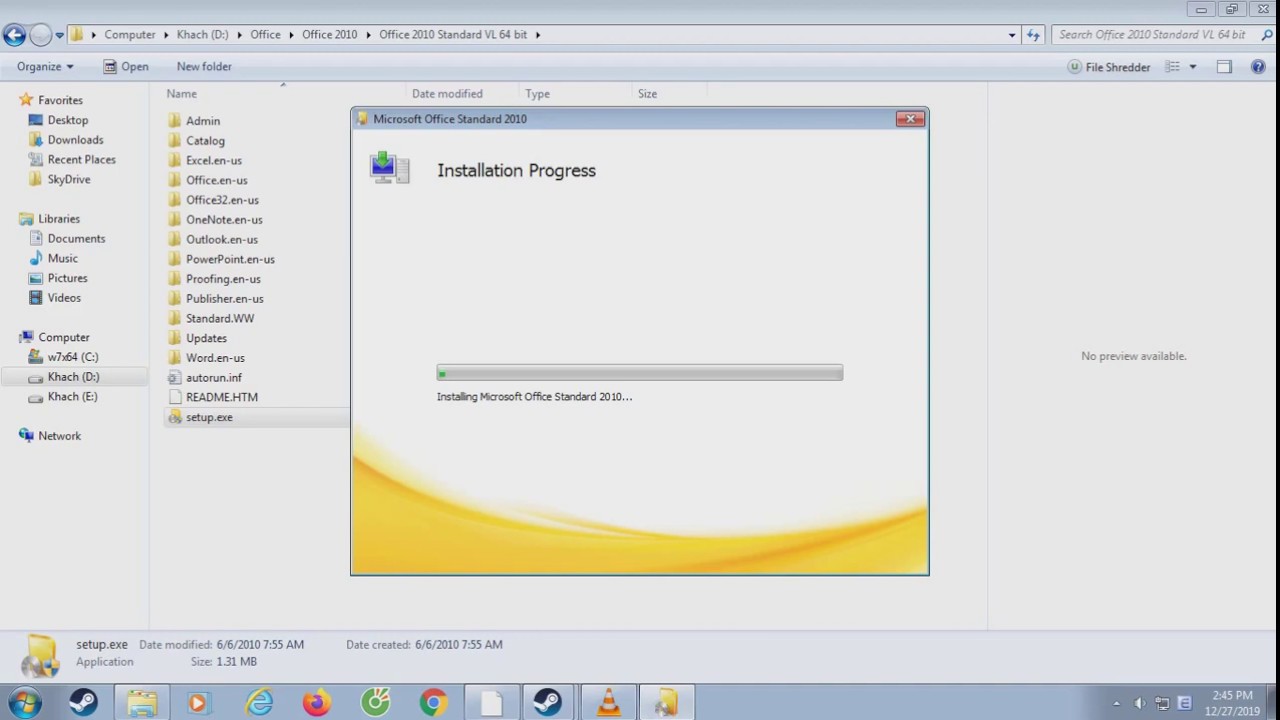The image size is (1280, 720).
Task: Open the Windows Start menu orb
Action: click(25, 703)
